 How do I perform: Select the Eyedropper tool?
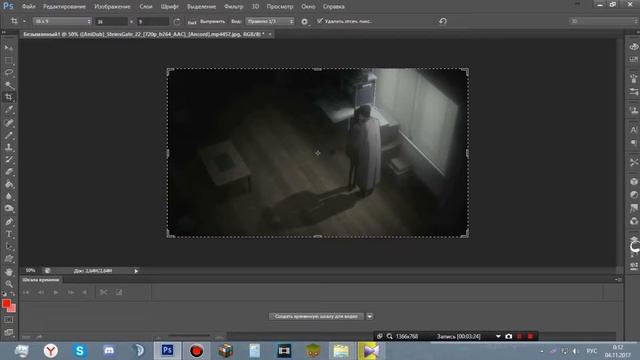coord(9,110)
